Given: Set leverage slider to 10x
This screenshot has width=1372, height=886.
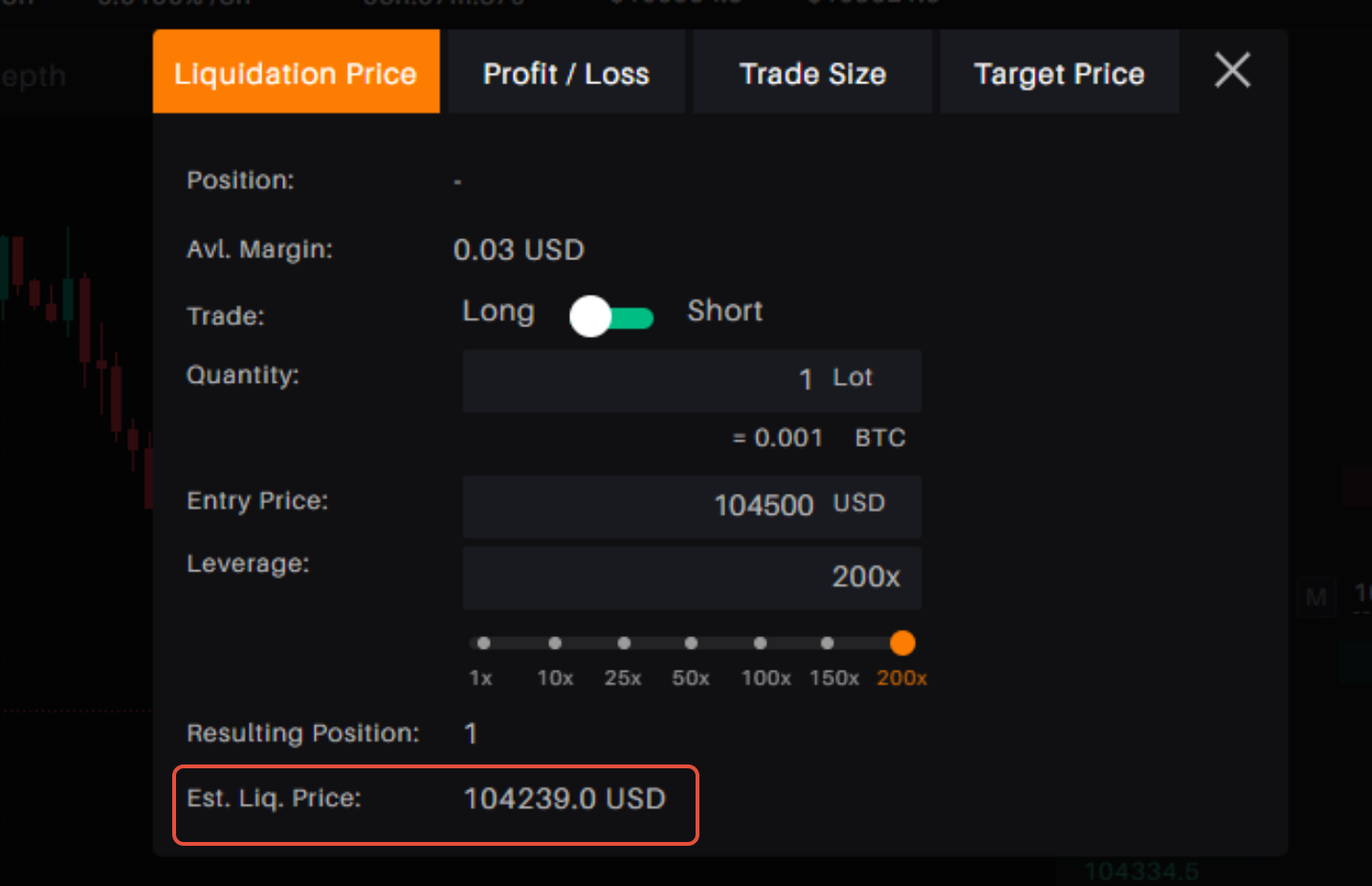Looking at the screenshot, I should pos(555,643).
